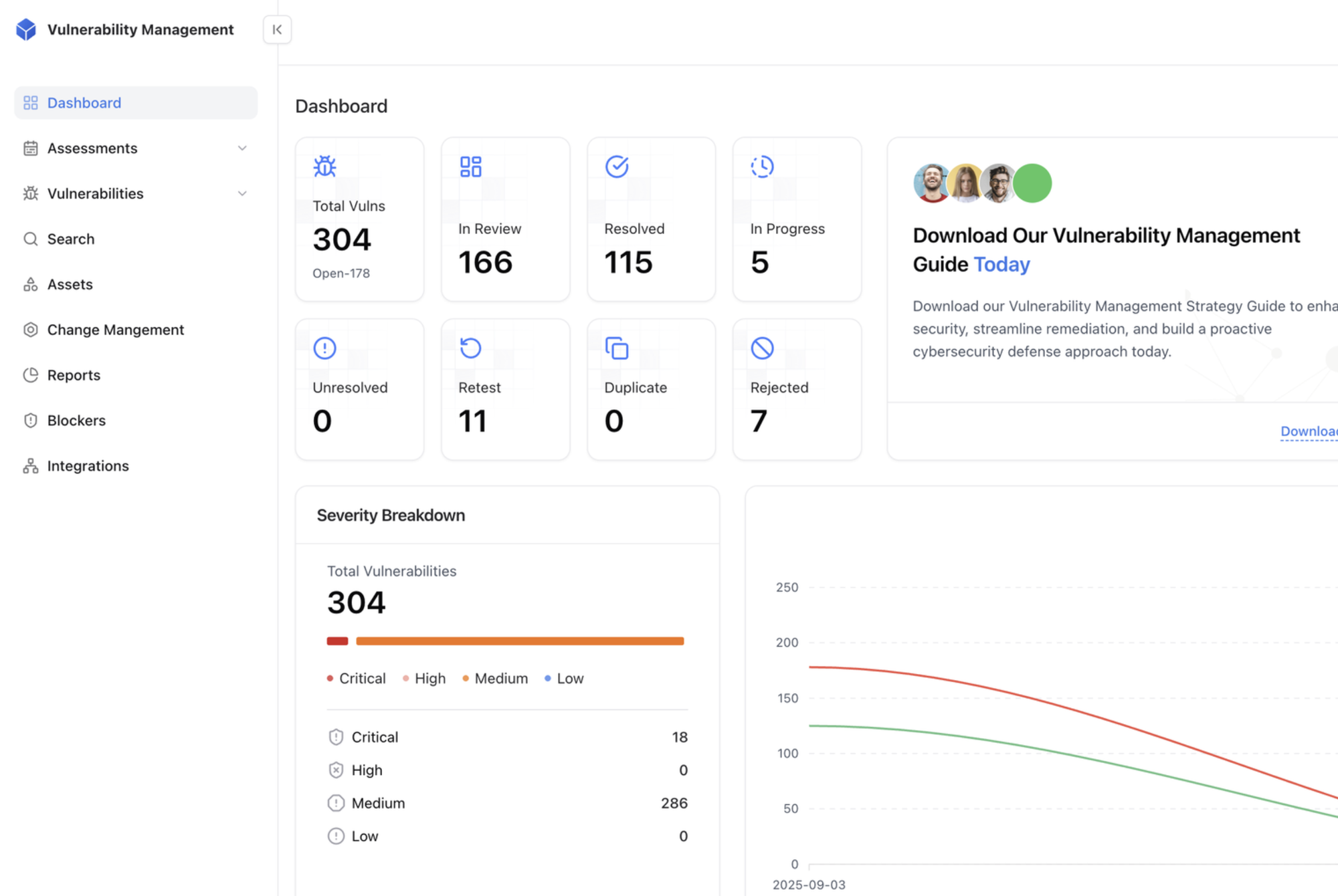Click the Blockers shield icon

[x=31, y=421]
